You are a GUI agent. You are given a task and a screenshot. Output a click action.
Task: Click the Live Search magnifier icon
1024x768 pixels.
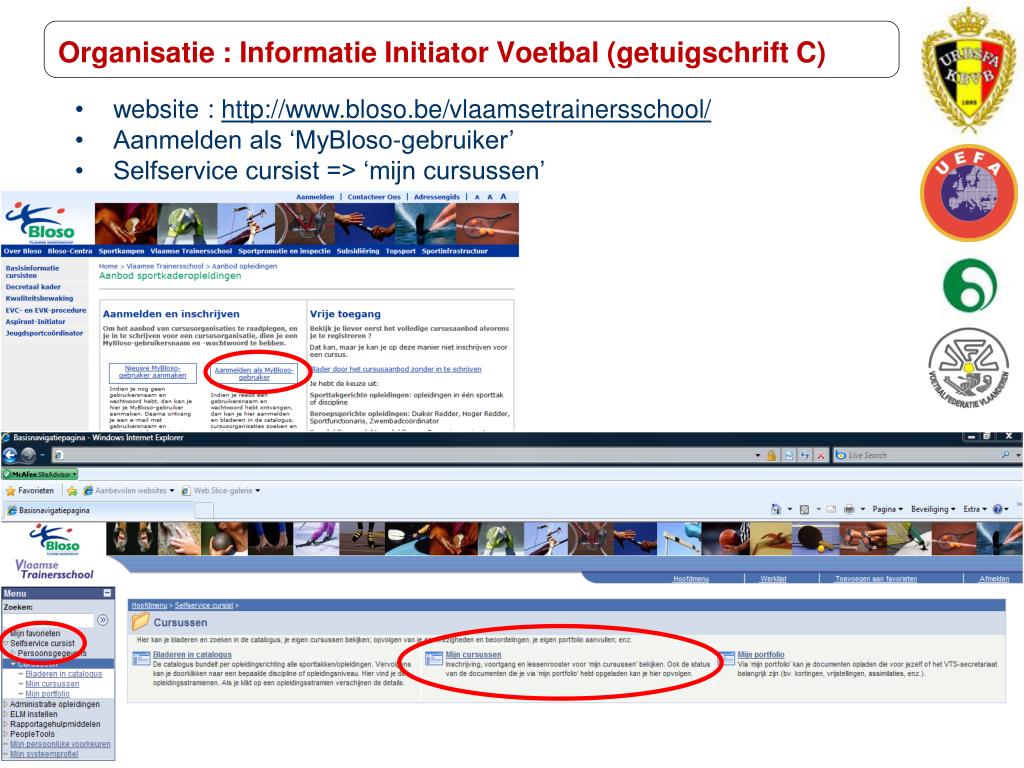[x=1006, y=455]
